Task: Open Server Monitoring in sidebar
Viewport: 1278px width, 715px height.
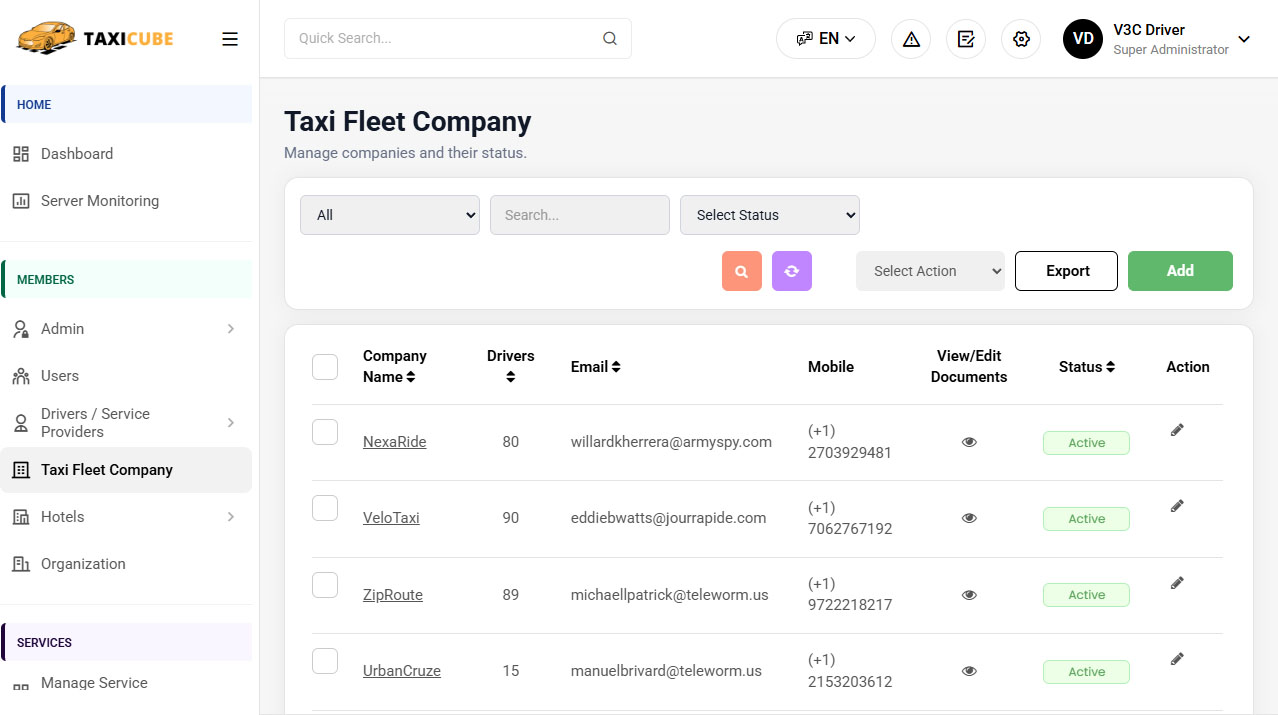Action: pyautogui.click(x=126, y=201)
